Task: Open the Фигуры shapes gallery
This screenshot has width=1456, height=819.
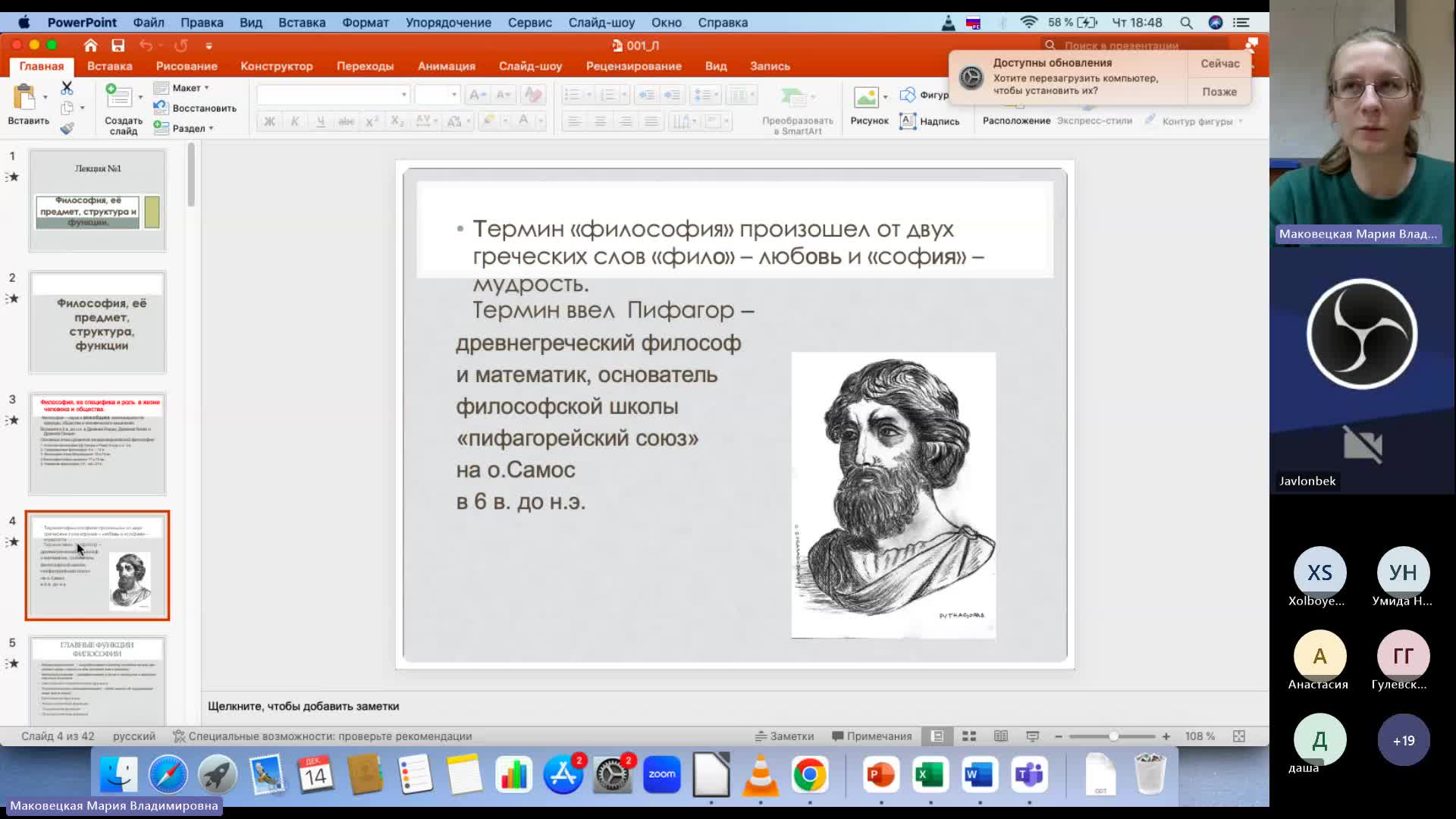Action: [x=924, y=95]
